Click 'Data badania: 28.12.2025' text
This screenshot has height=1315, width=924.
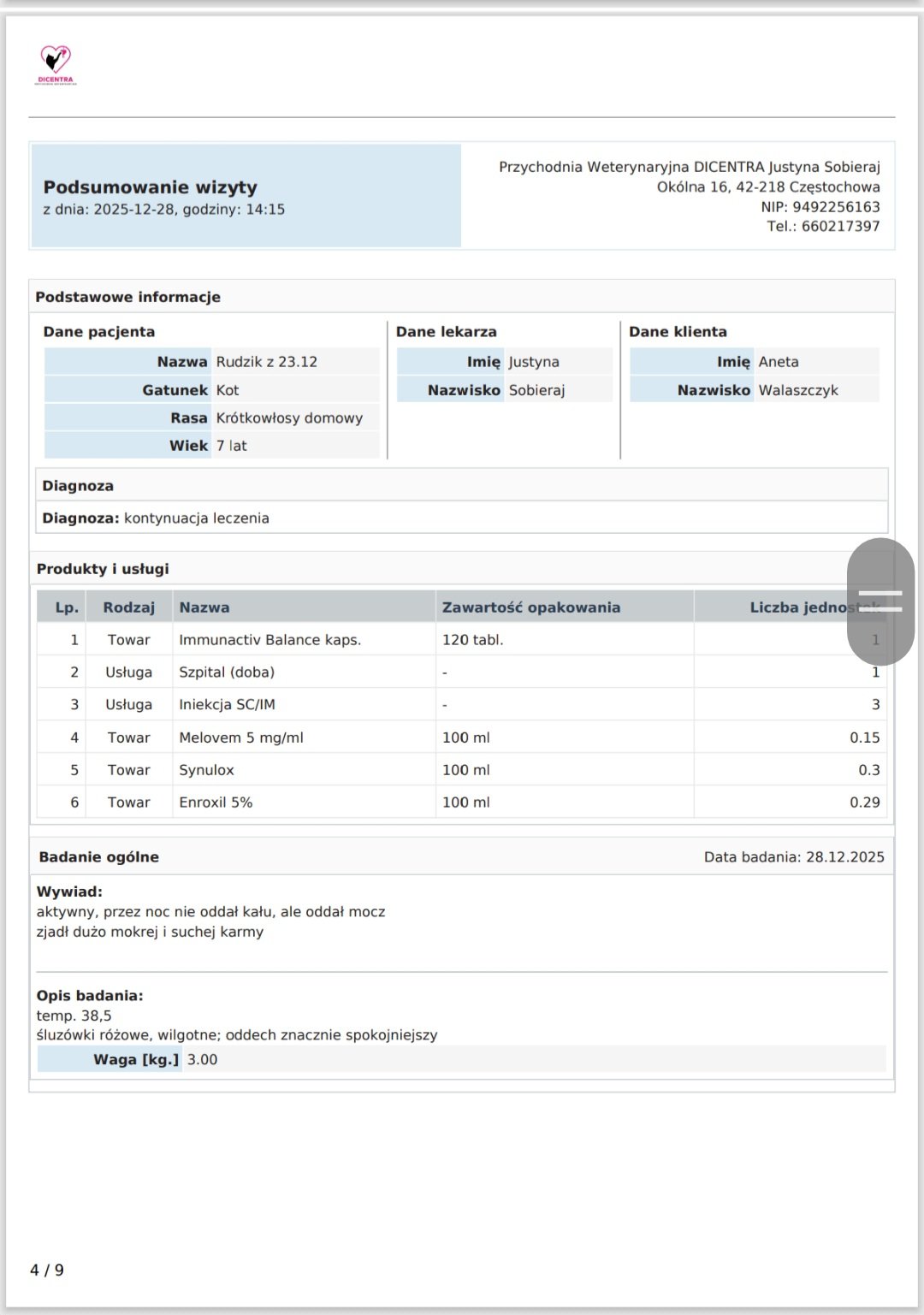coord(794,857)
